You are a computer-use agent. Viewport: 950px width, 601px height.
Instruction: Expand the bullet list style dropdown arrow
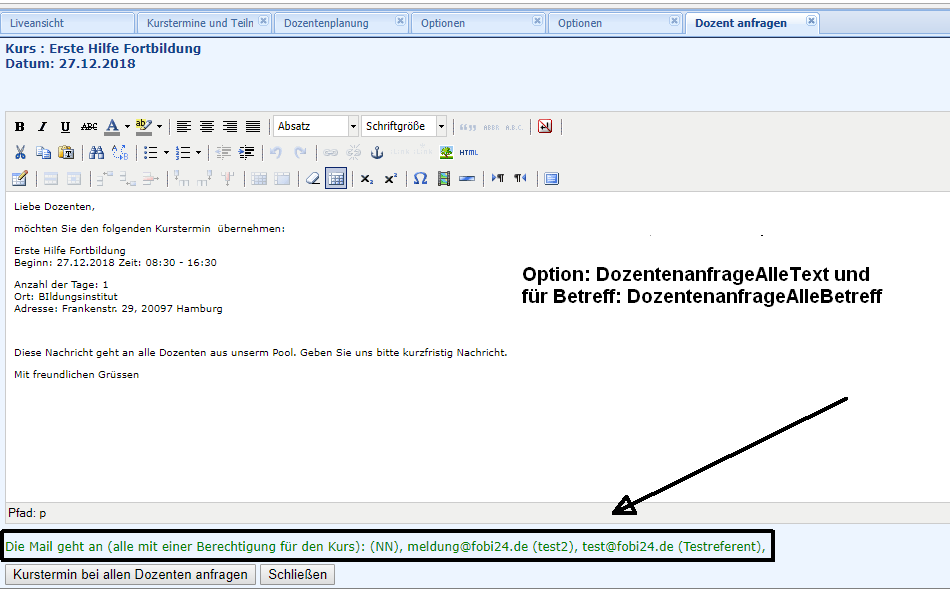pyautogui.click(x=166, y=153)
